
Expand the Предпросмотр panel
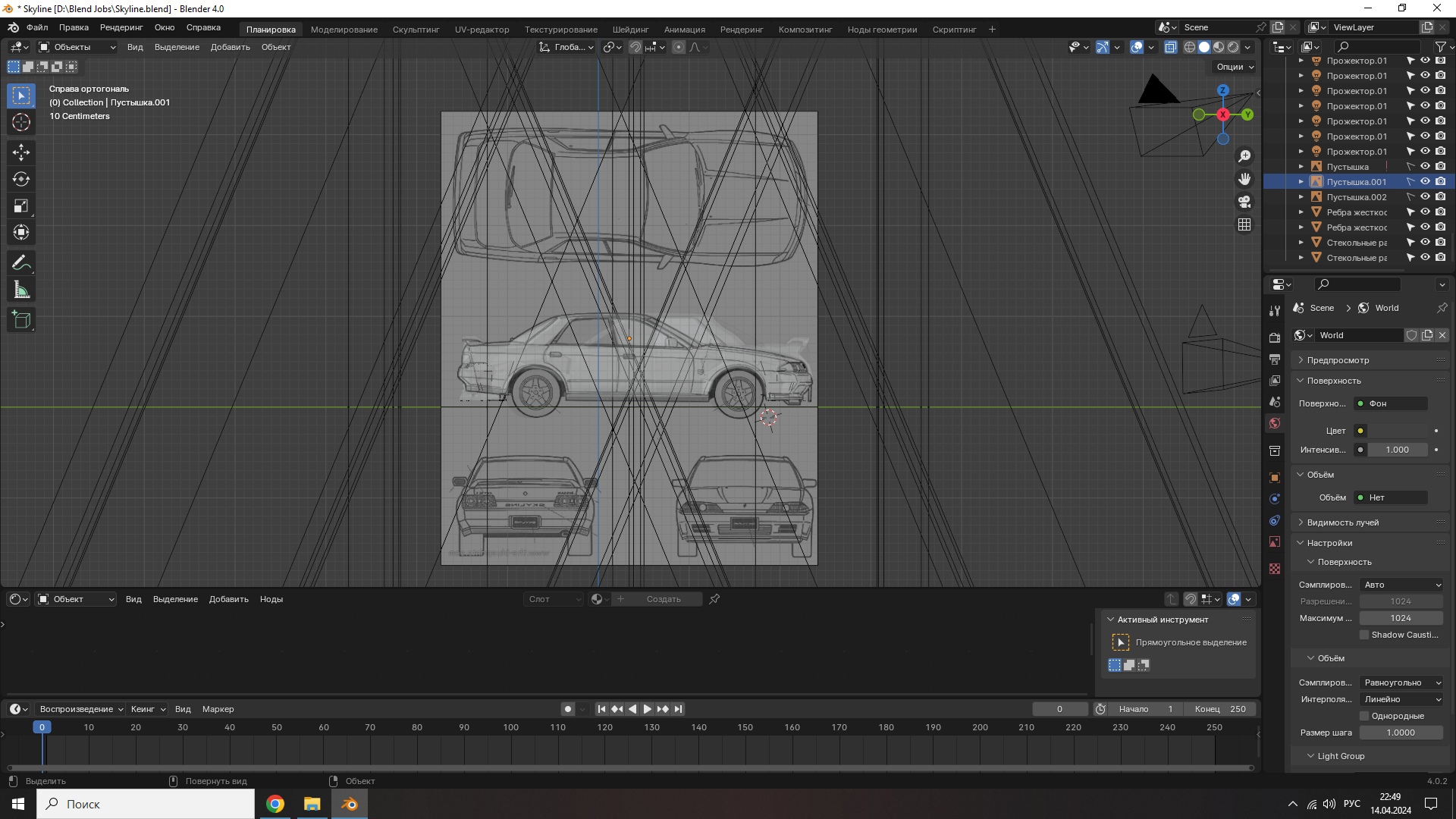(x=1338, y=360)
